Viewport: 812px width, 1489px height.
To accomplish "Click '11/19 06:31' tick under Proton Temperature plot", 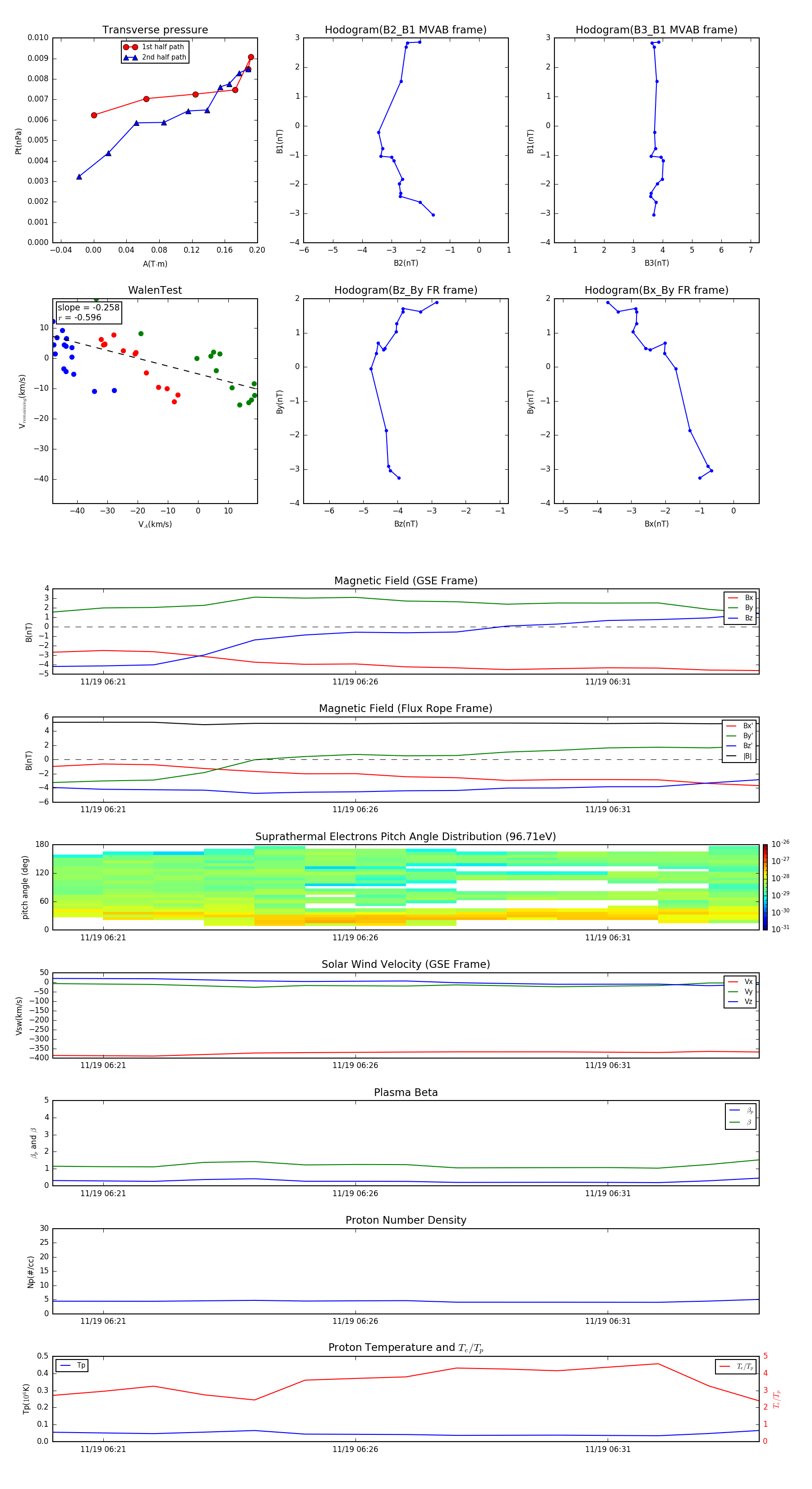I will (607, 1449).
